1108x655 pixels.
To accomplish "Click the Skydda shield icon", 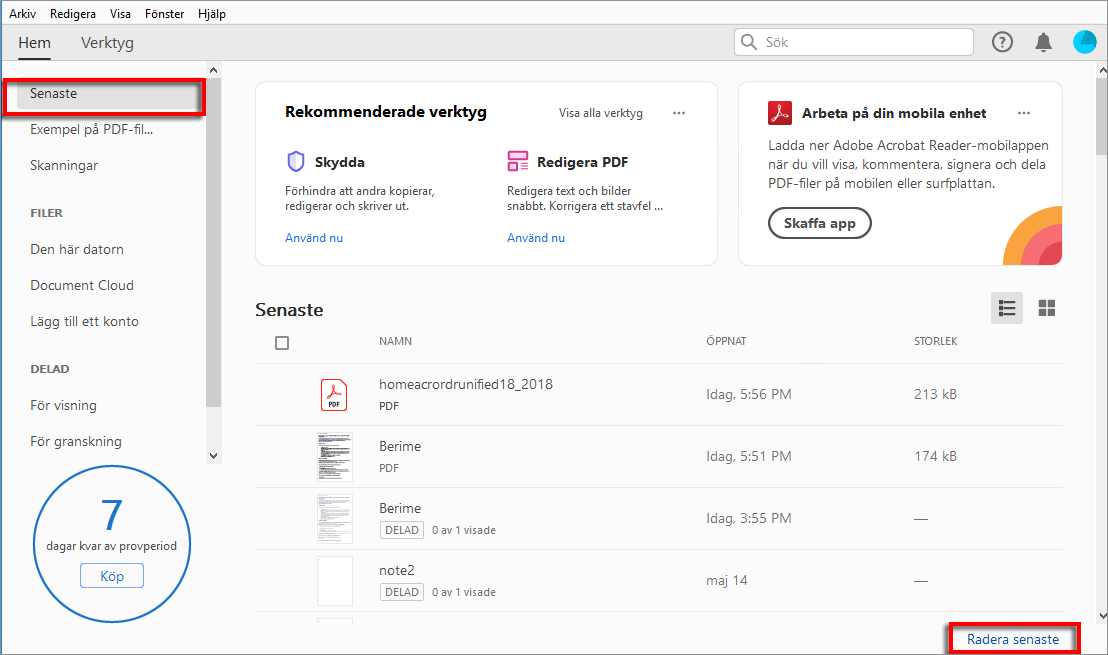I will (295, 162).
